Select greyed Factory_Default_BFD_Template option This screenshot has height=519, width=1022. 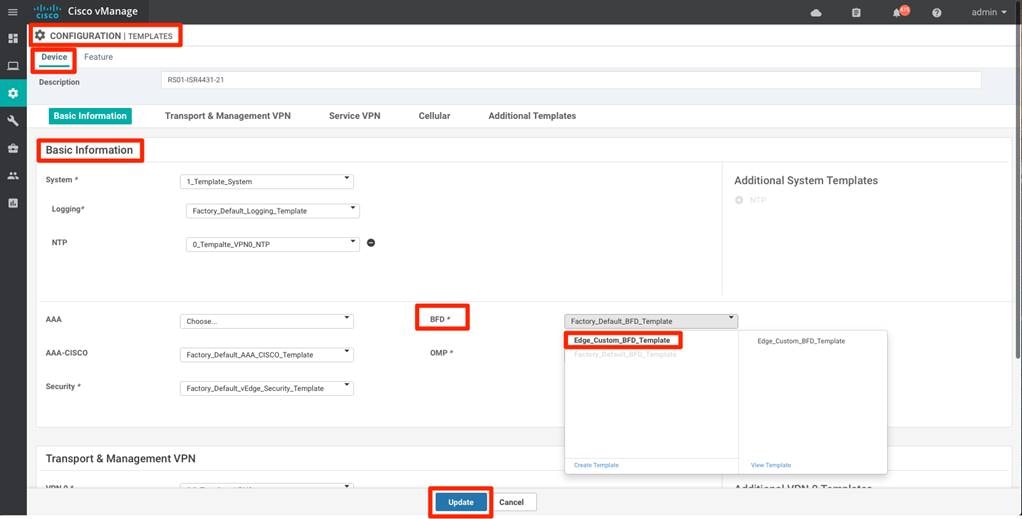point(625,355)
